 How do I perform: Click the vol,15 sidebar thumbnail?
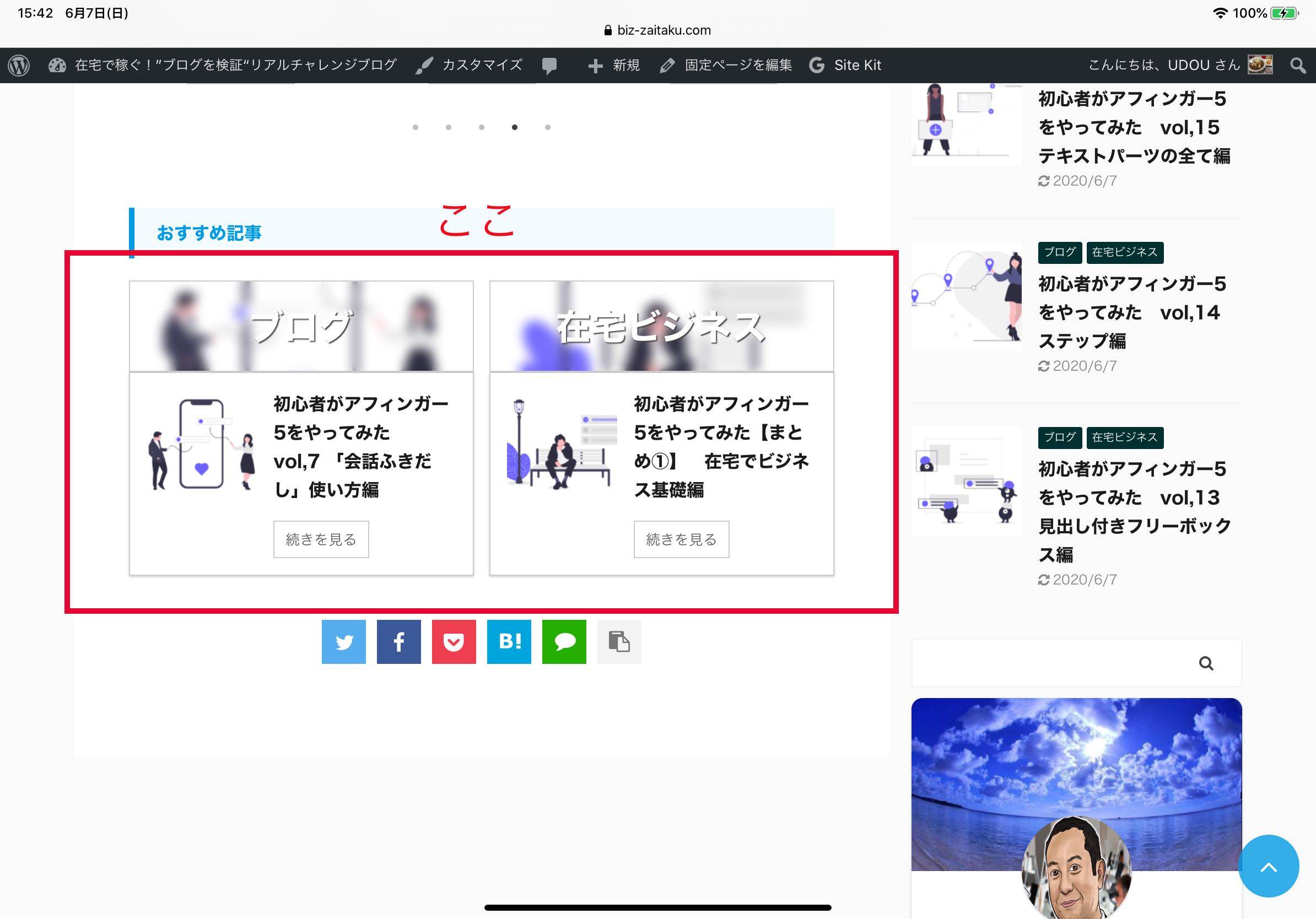coord(967,125)
